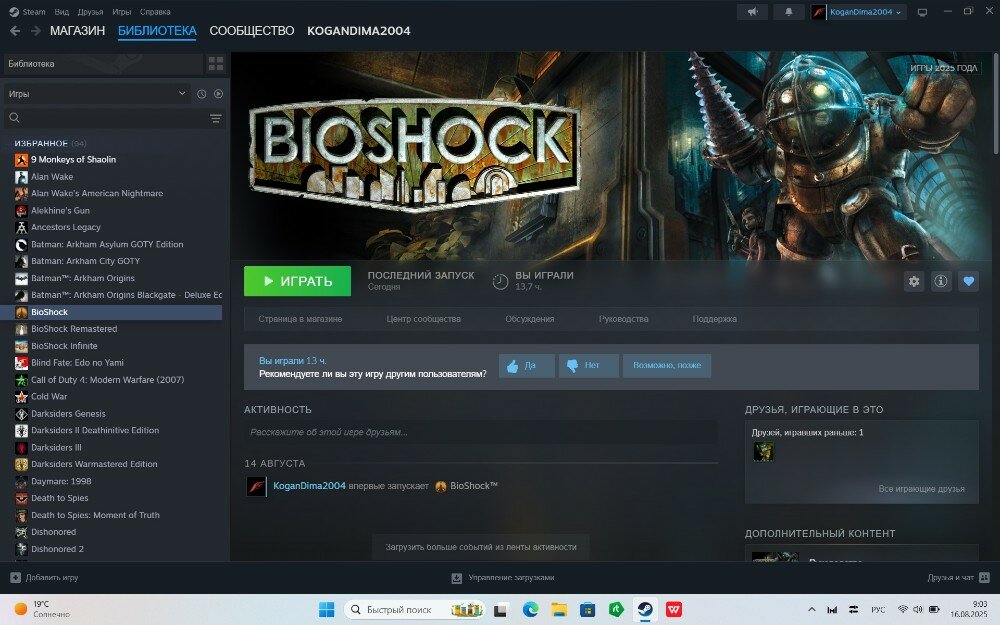
Task: Collapse the ИЗБРАННОЕ category
Action: 50,143
